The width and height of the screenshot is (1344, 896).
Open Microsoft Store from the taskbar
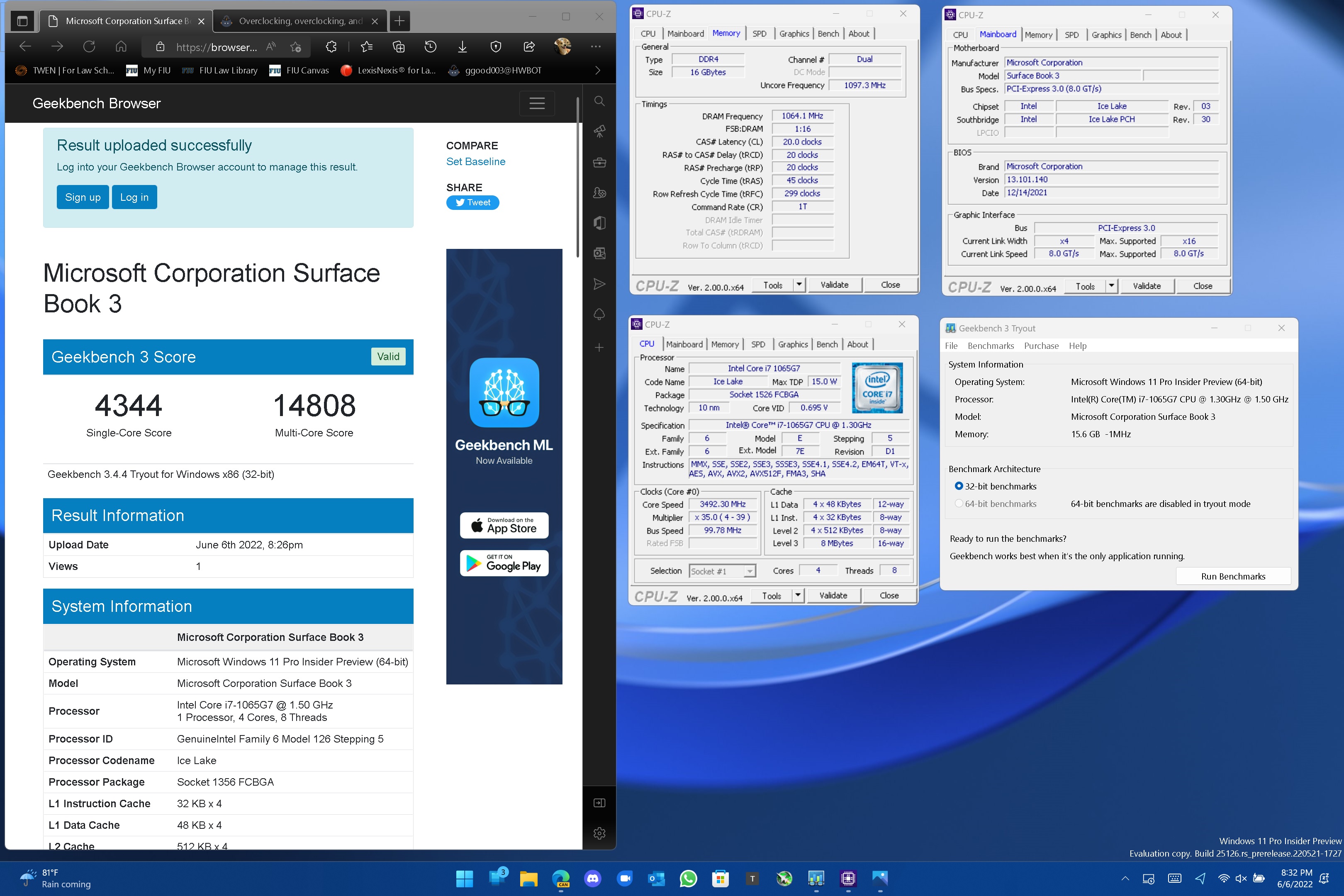720,878
